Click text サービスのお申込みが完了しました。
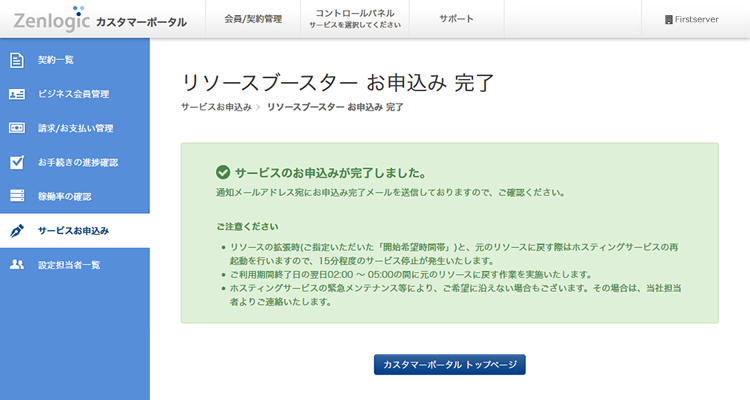Screen dimensions: 750x400 pos(331,173)
